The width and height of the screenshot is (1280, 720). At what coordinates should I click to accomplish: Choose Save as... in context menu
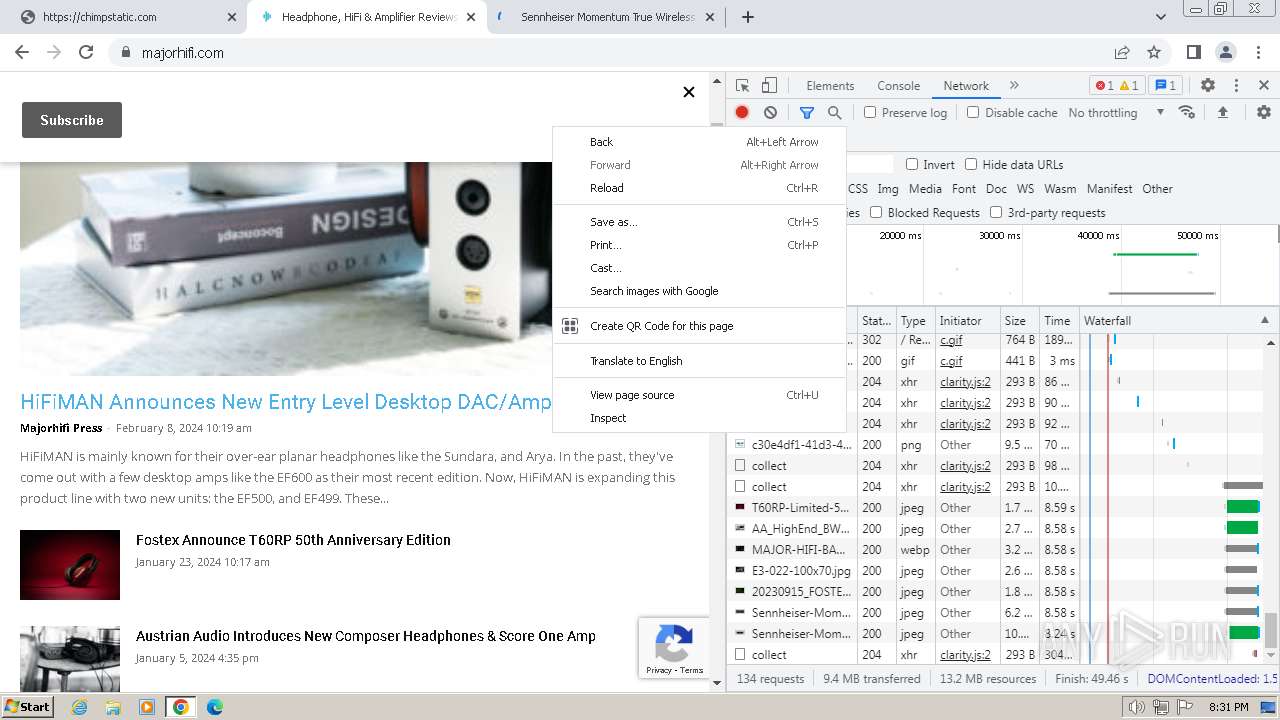[x=700, y=222]
